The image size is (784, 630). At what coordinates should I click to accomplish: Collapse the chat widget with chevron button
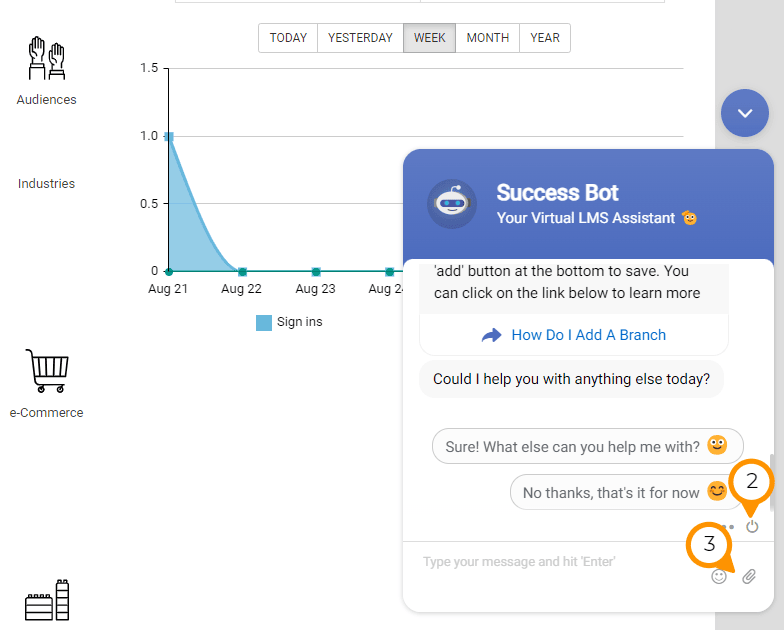744,113
